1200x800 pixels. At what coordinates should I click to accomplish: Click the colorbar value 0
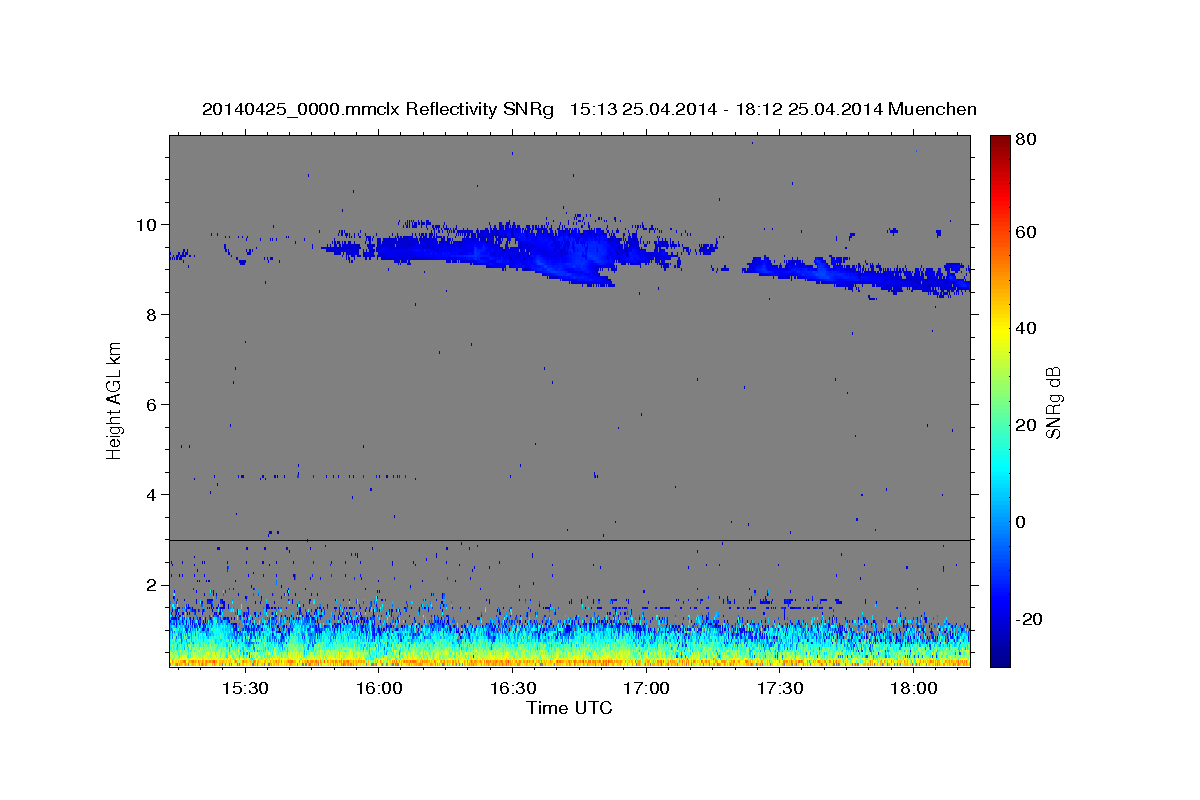[x=1022, y=522]
